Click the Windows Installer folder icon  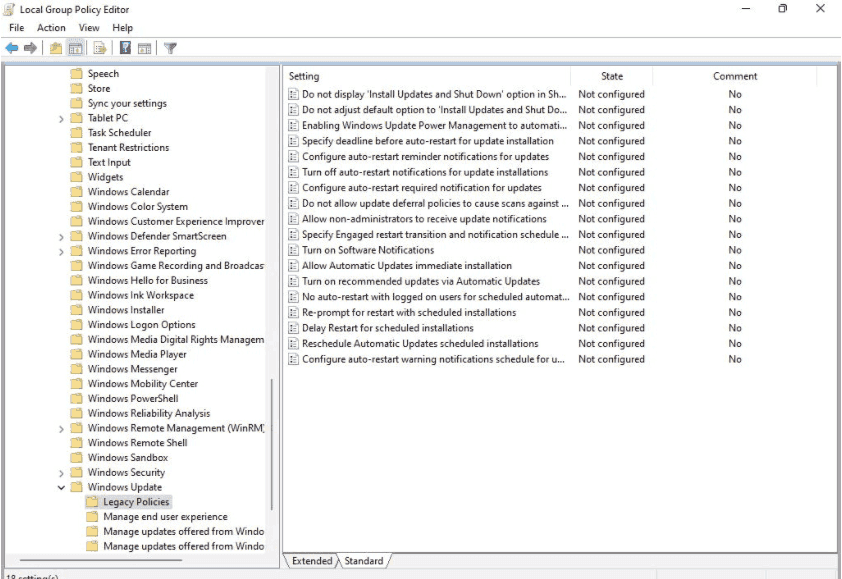click(77, 310)
